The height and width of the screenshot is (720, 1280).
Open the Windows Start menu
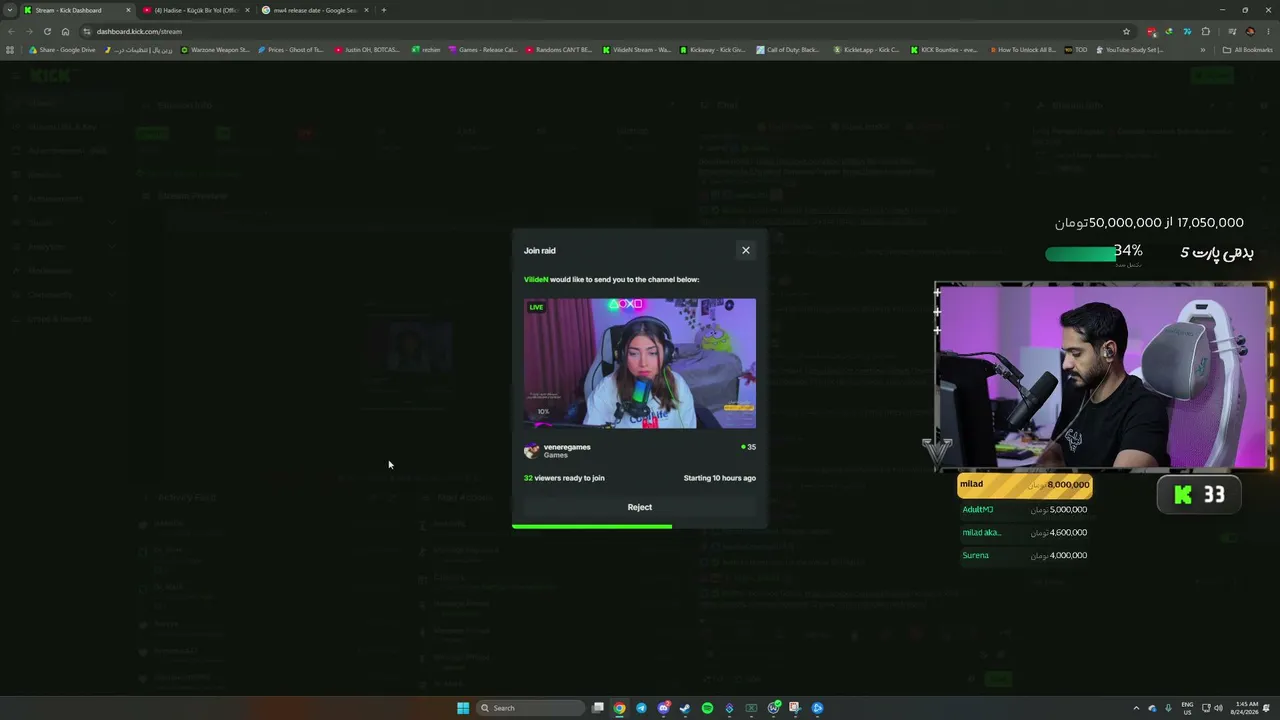(463, 708)
